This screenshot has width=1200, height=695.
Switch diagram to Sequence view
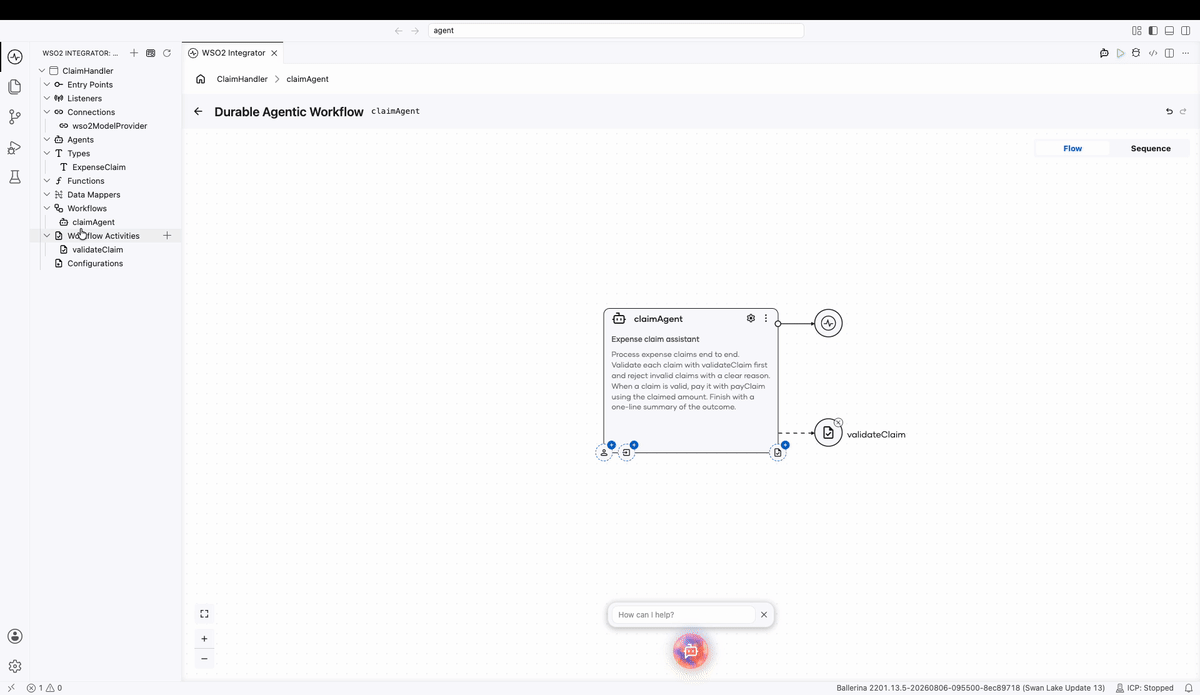click(x=1150, y=148)
